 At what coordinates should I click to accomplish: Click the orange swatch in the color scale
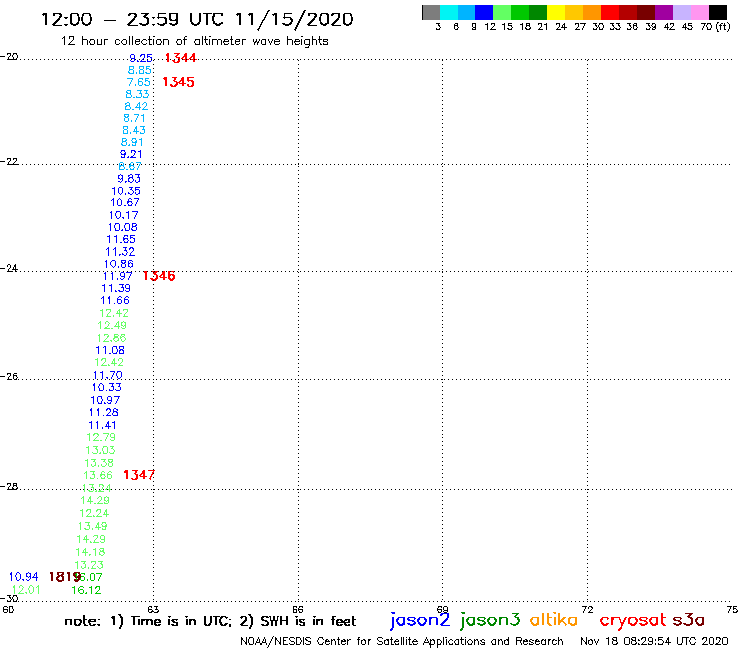coord(592,12)
